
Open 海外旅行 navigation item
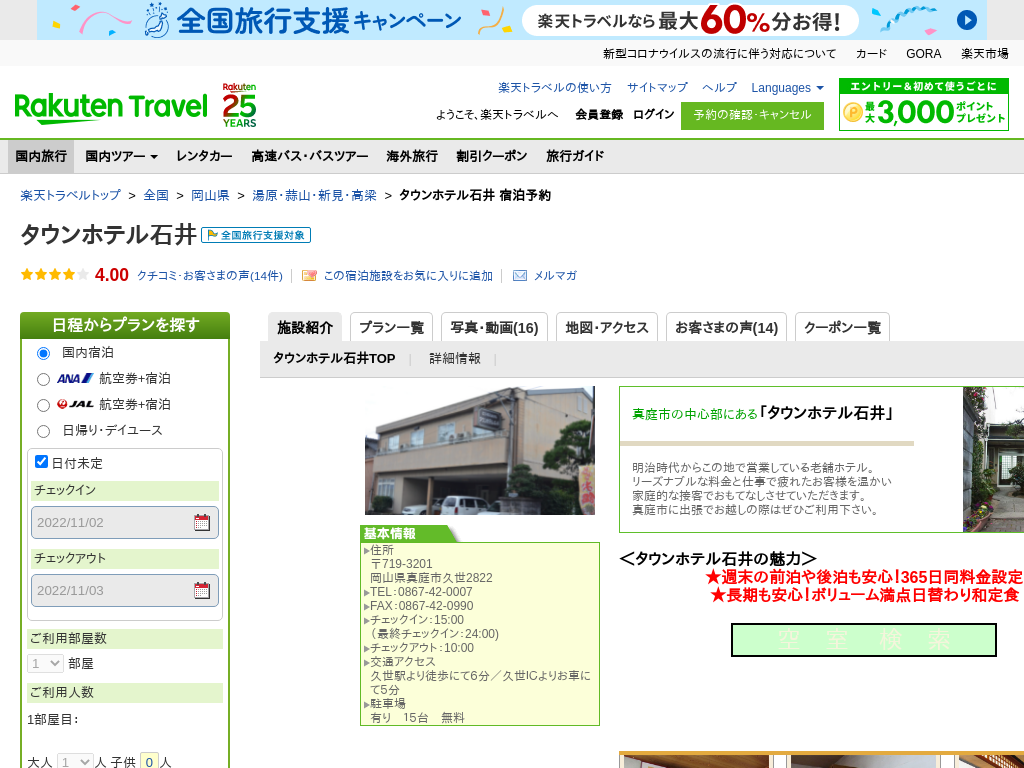pyautogui.click(x=412, y=156)
